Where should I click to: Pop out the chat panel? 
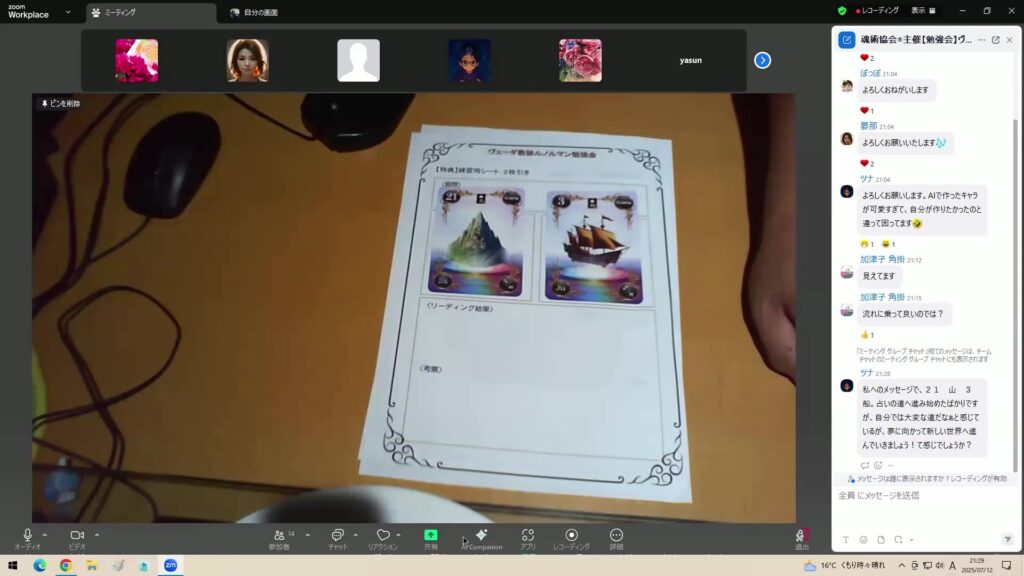click(x=996, y=40)
